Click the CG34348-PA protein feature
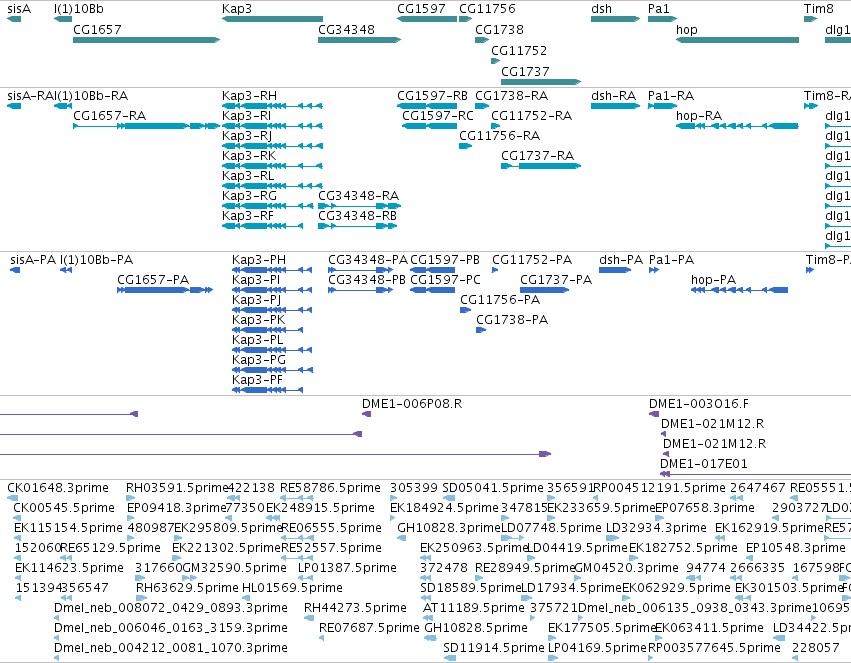 (x=360, y=270)
